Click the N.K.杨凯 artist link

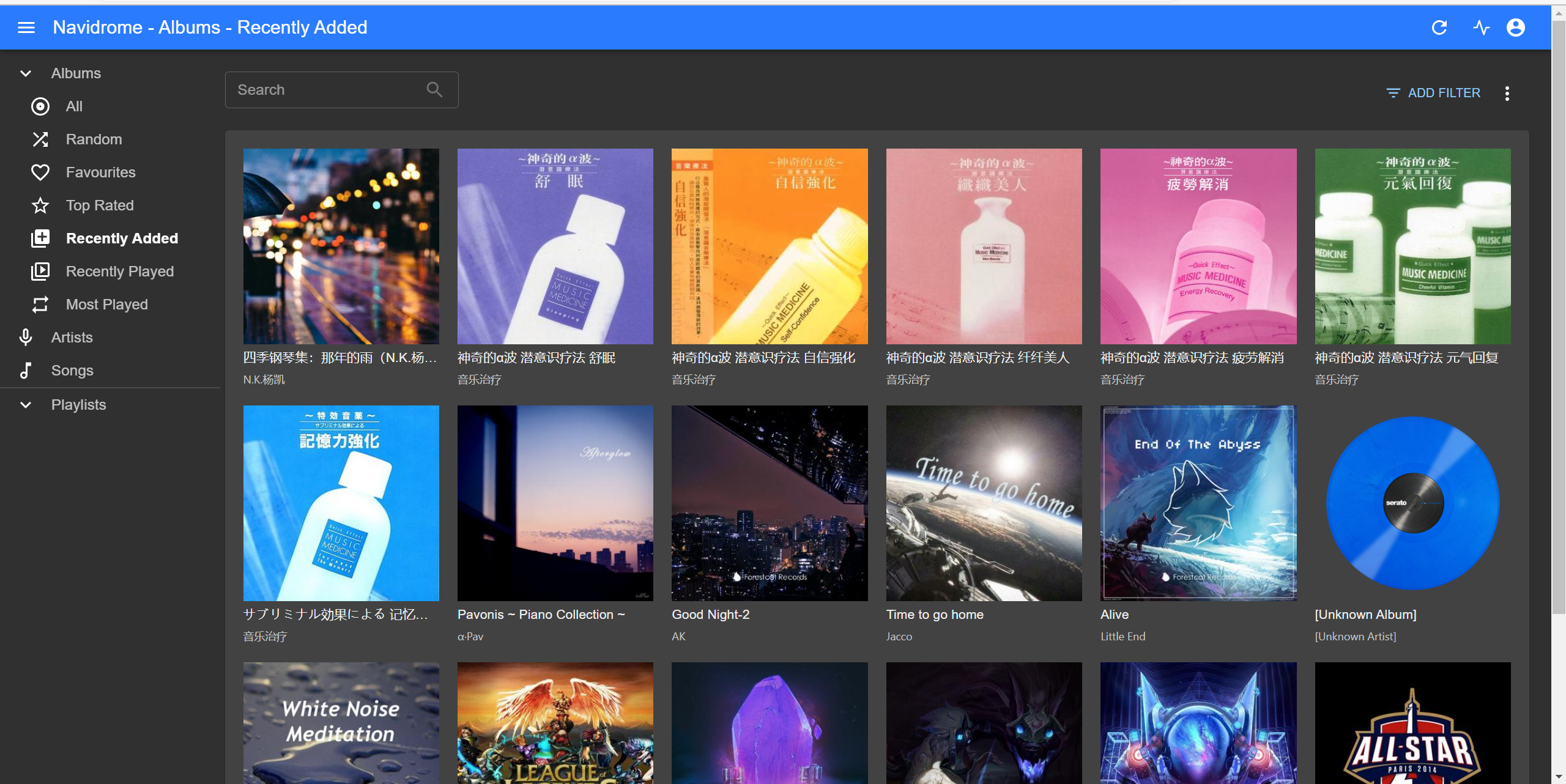pyautogui.click(x=264, y=380)
